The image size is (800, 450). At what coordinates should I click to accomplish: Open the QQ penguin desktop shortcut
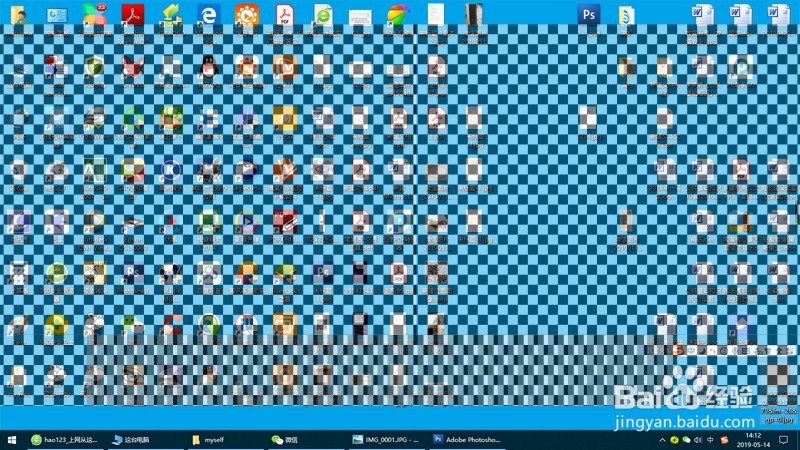tap(209, 67)
